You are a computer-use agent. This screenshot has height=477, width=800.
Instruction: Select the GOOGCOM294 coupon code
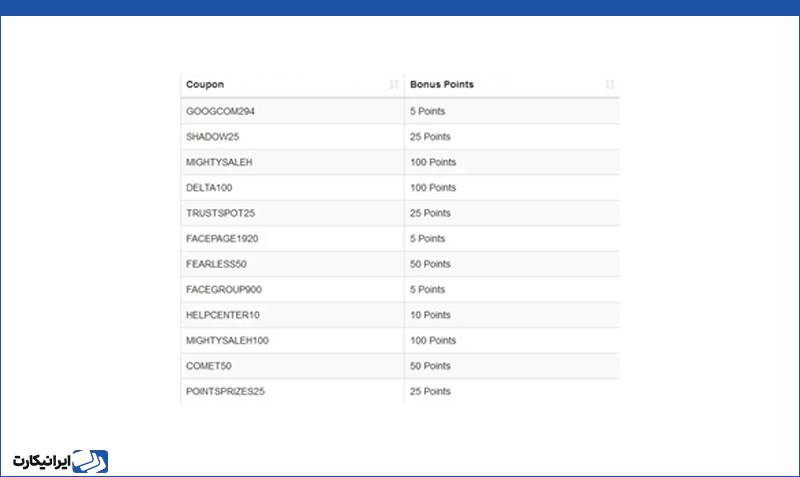(x=220, y=111)
